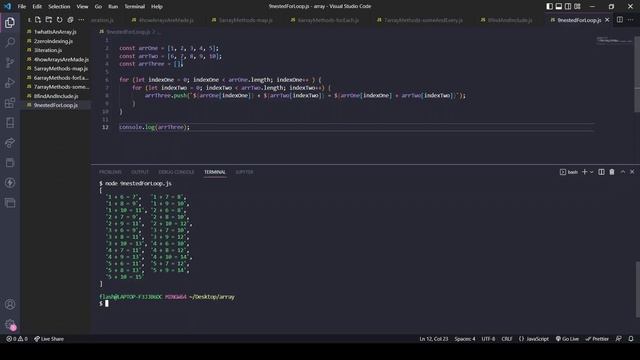Screen dimensions: 640x360
Task: Open the launch profile dropdown arrow
Action: point(591,172)
